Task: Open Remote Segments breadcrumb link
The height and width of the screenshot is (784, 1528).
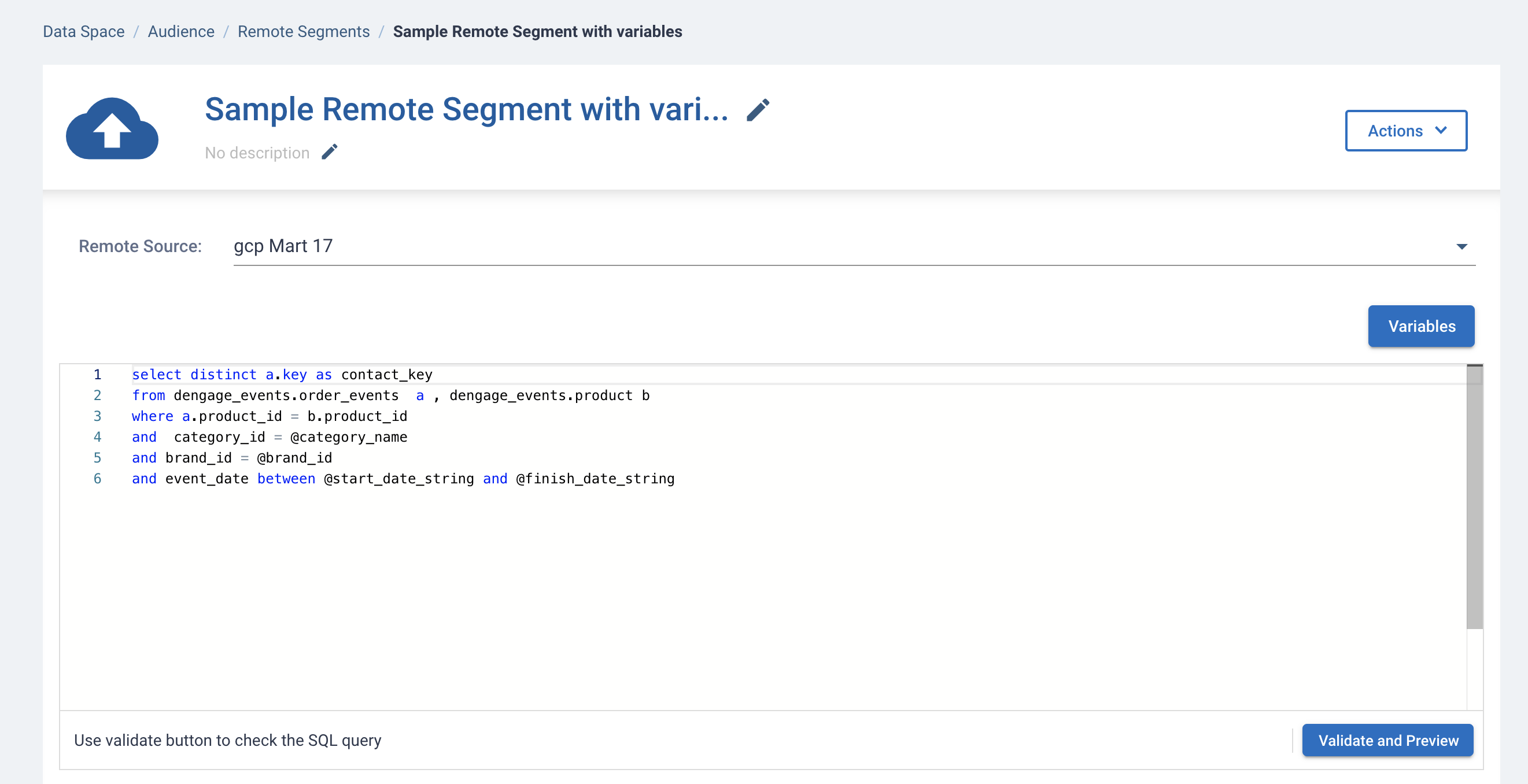Action: click(x=303, y=31)
